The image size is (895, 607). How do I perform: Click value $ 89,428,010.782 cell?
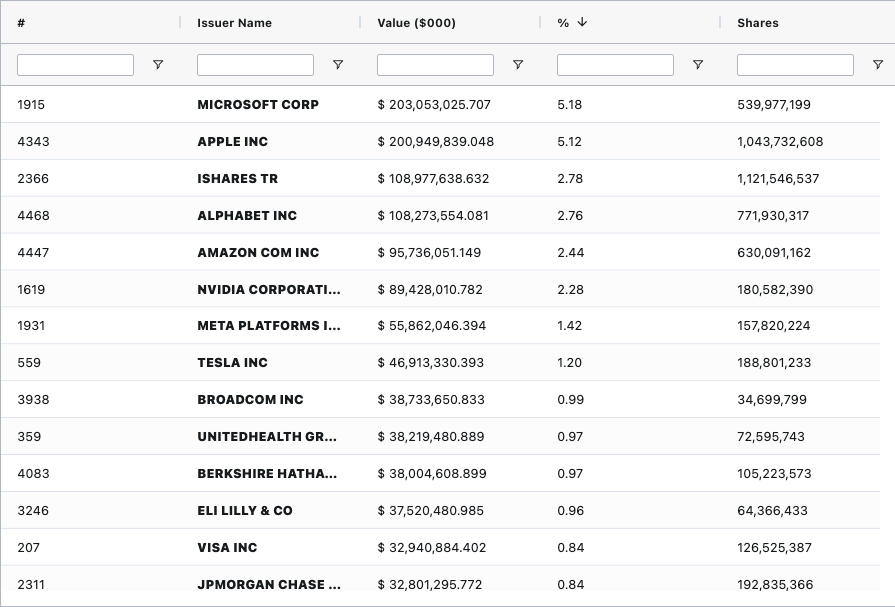click(x=430, y=290)
